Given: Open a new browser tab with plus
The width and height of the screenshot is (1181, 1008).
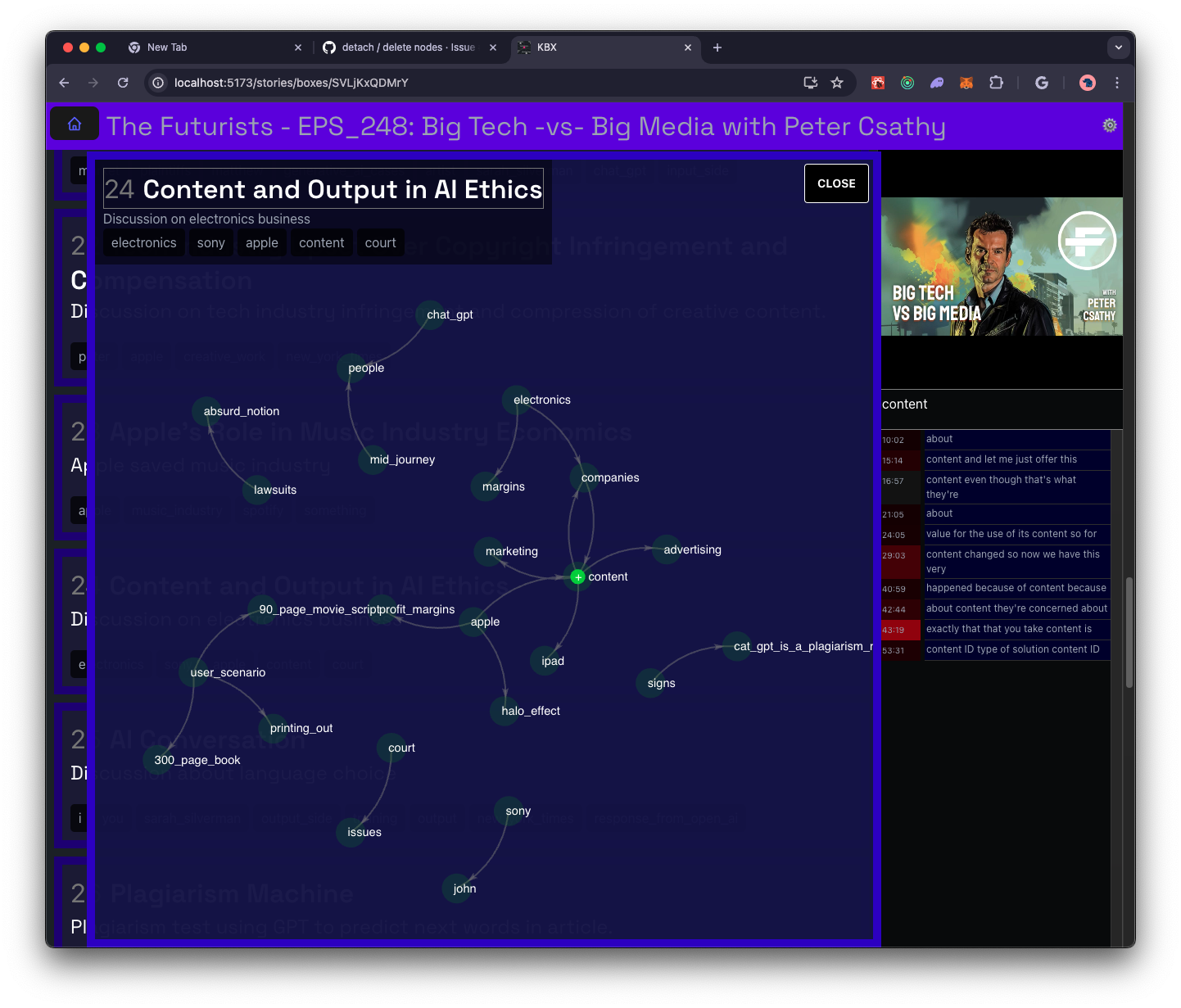Looking at the screenshot, I should pos(717,47).
